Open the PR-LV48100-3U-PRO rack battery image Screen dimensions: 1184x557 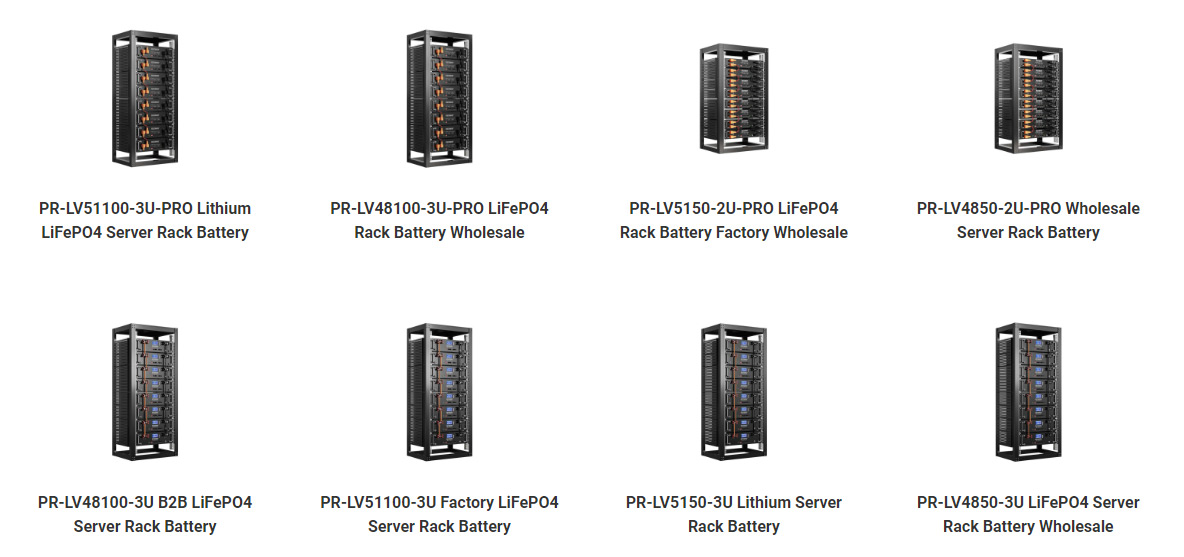pyautogui.click(x=439, y=97)
